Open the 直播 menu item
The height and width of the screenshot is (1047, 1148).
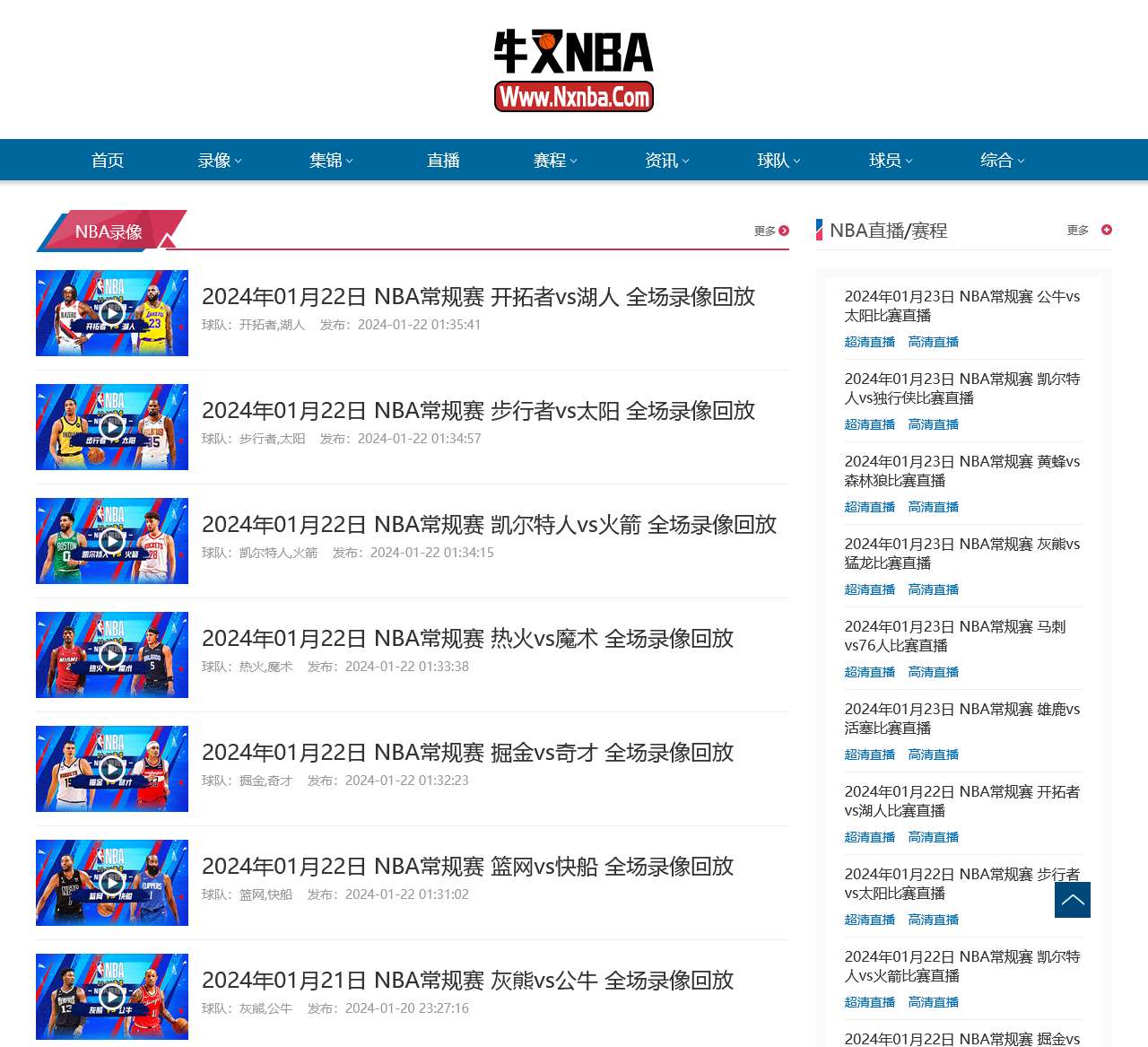[x=443, y=160]
